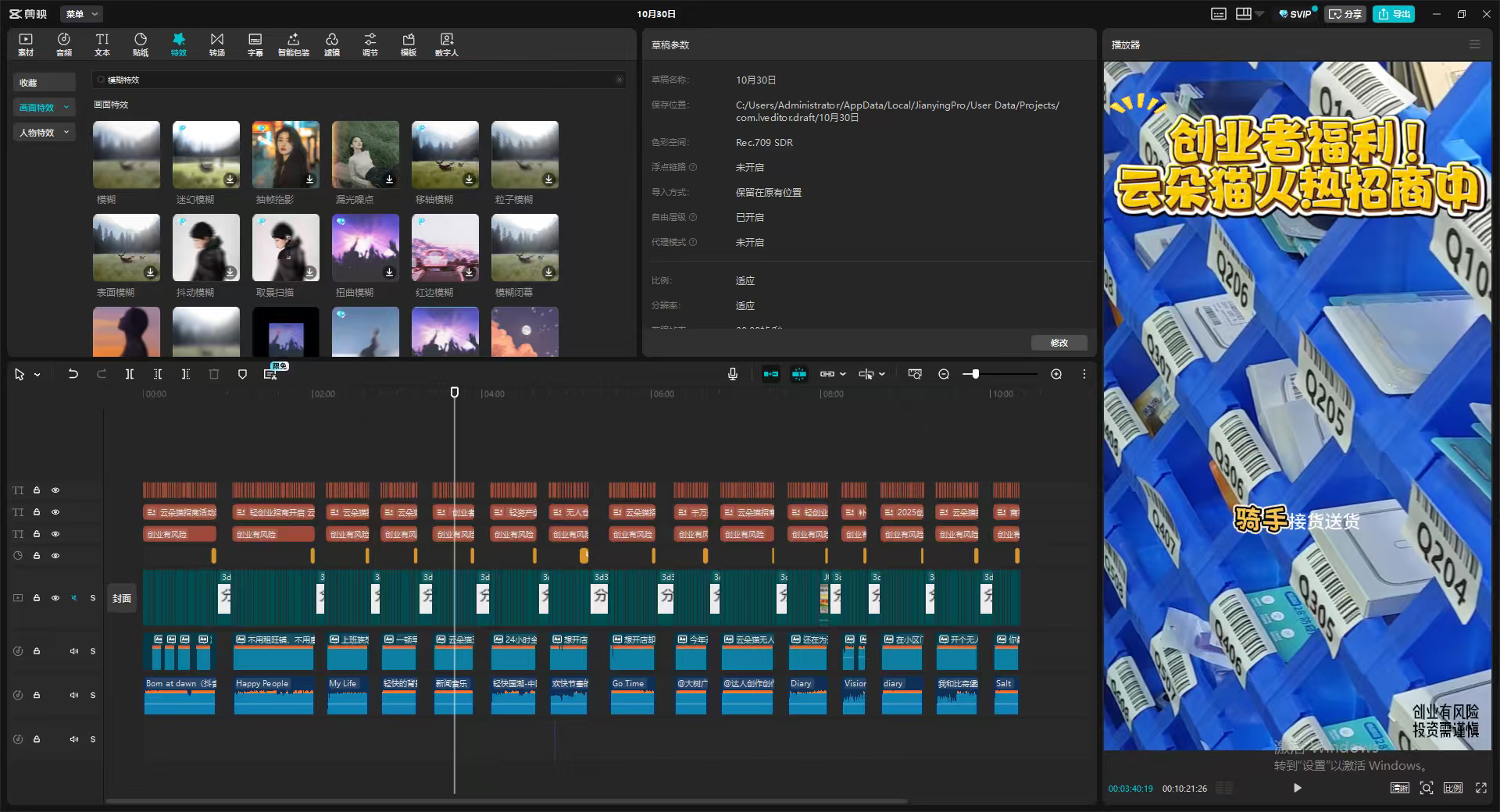Image resolution: width=1500 pixels, height=812 pixels.
Task: Click the timeline zoom slider handle
Action: 975,374
